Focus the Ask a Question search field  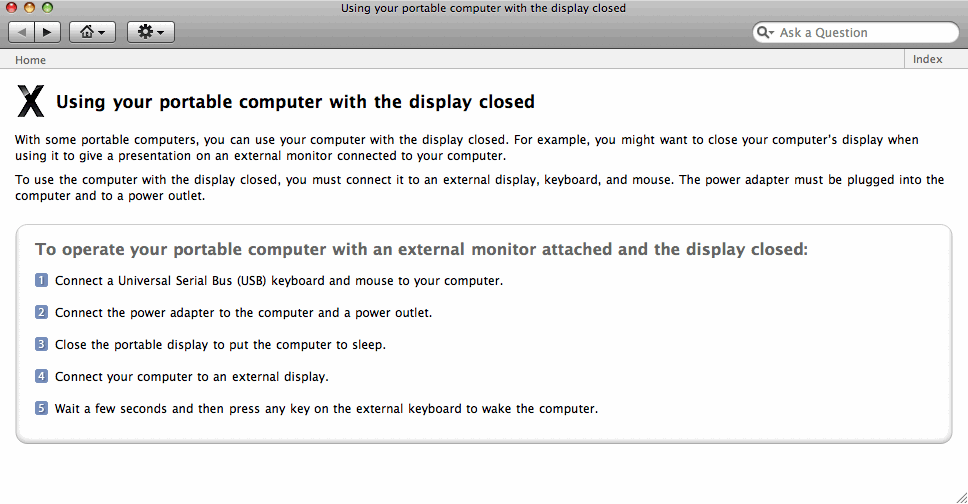point(860,33)
